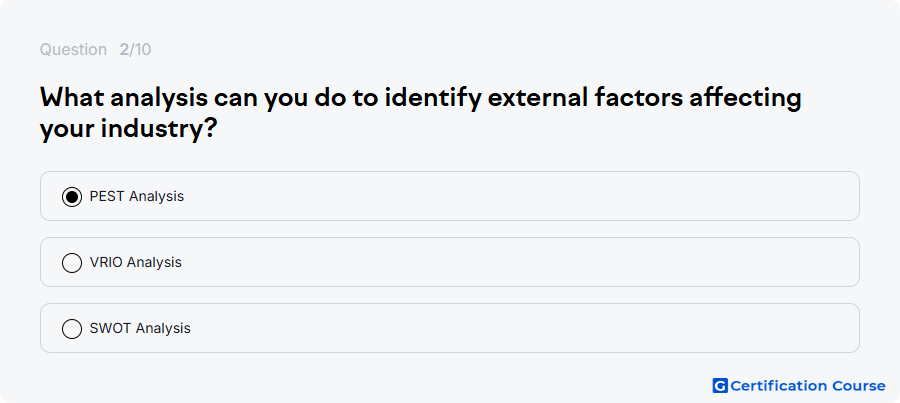Screen dimensions: 900x403
Task: Deselect PEST by choosing VRIO option
Action: click(72, 263)
